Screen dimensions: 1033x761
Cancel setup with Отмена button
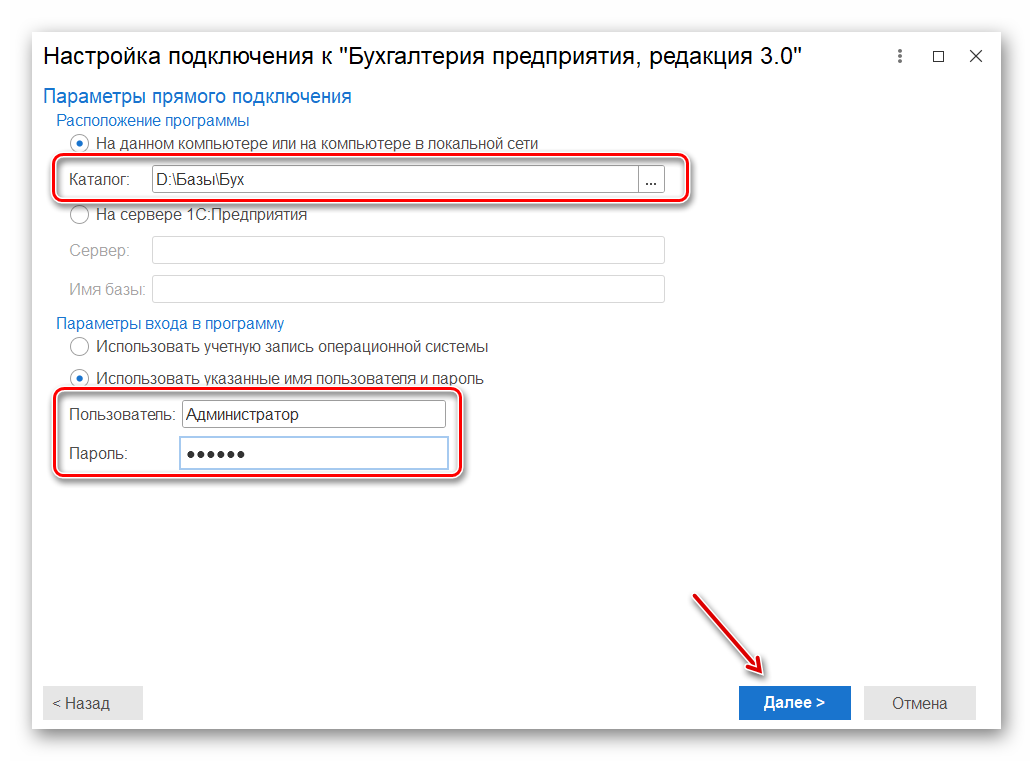[x=920, y=703]
